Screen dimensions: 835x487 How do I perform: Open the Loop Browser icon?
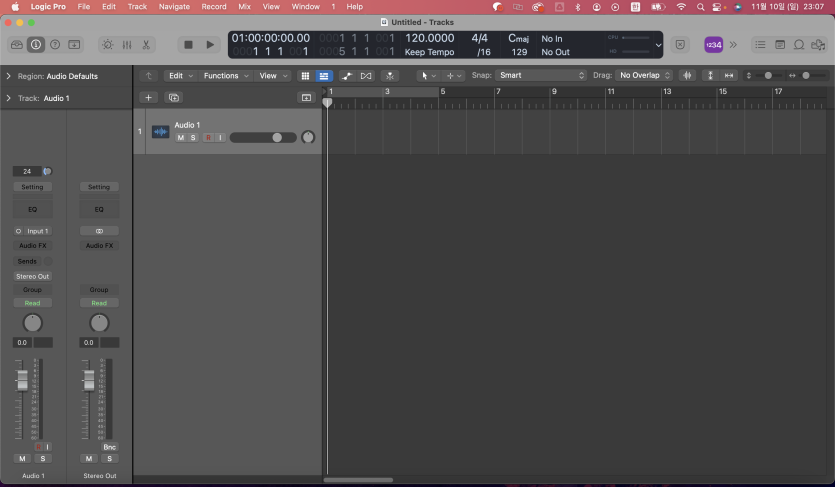tap(799, 45)
